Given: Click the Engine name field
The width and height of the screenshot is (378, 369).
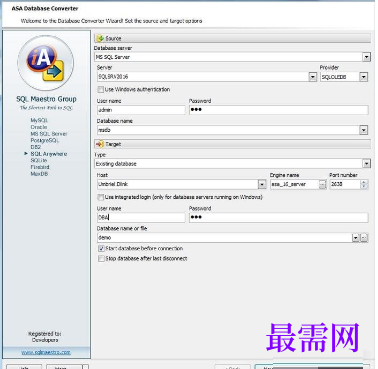Looking at the screenshot, I should [x=294, y=184].
